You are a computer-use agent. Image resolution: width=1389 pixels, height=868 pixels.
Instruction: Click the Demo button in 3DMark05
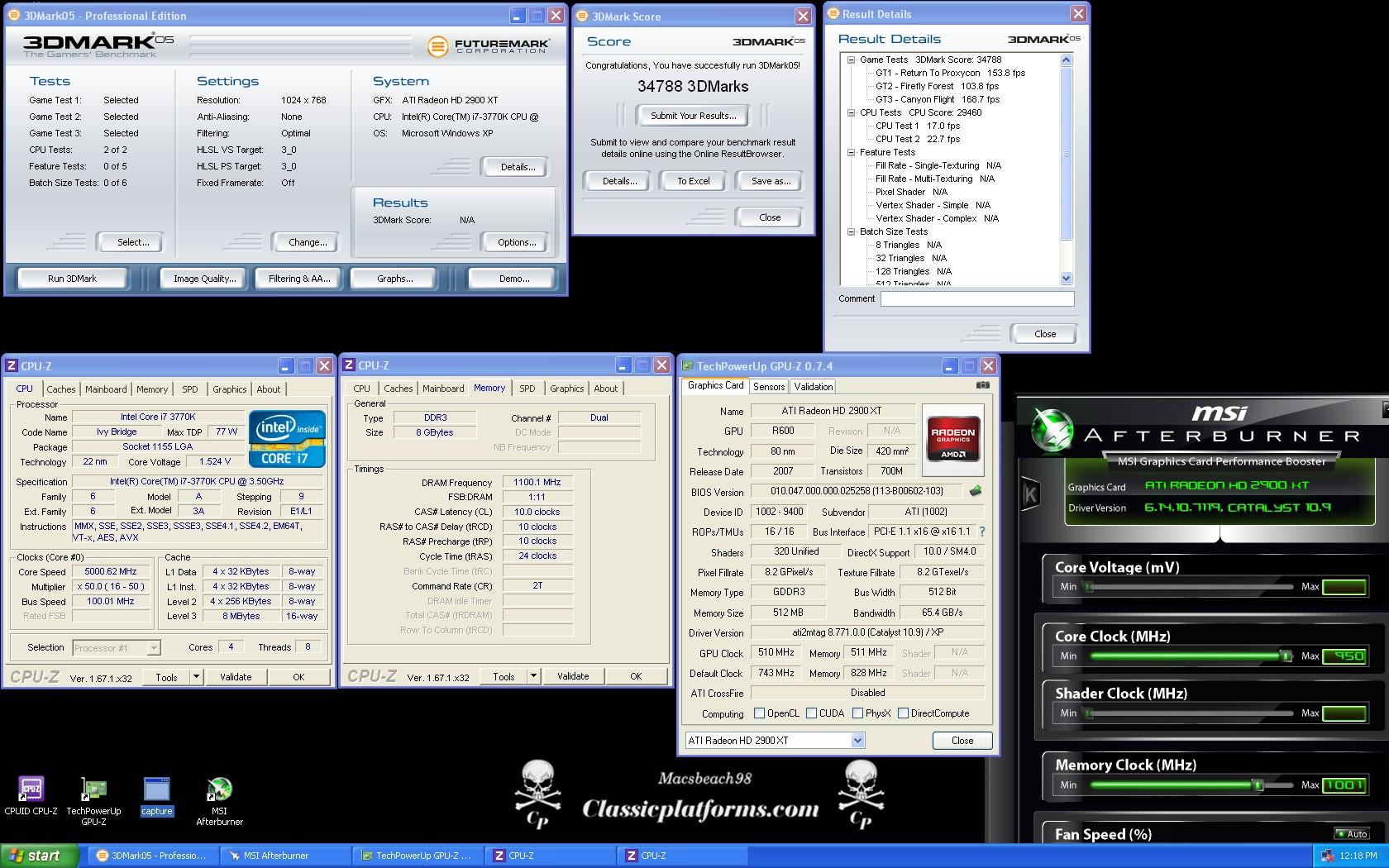[x=514, y=279]
